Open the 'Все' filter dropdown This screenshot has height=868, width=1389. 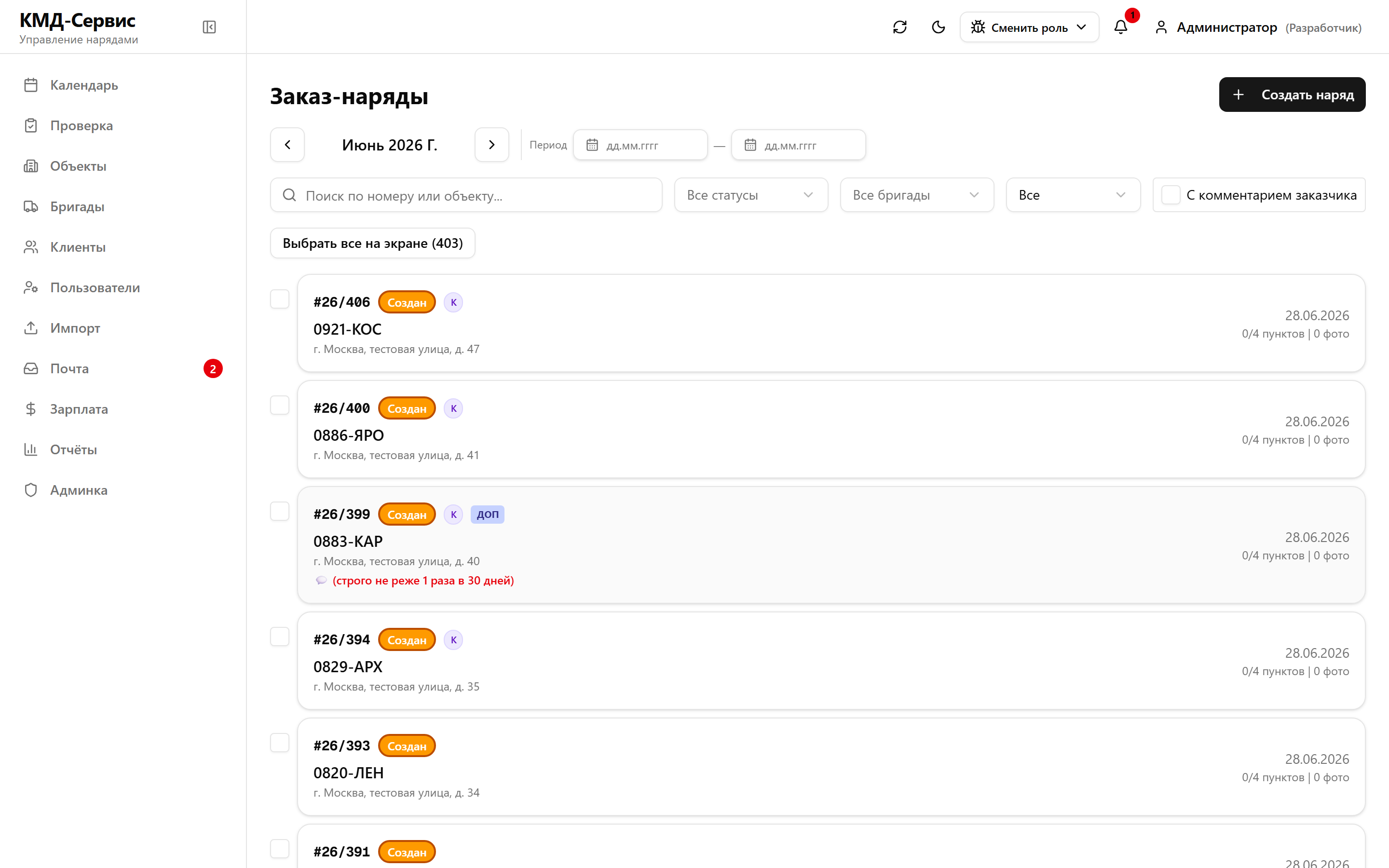pos(1073,195)
